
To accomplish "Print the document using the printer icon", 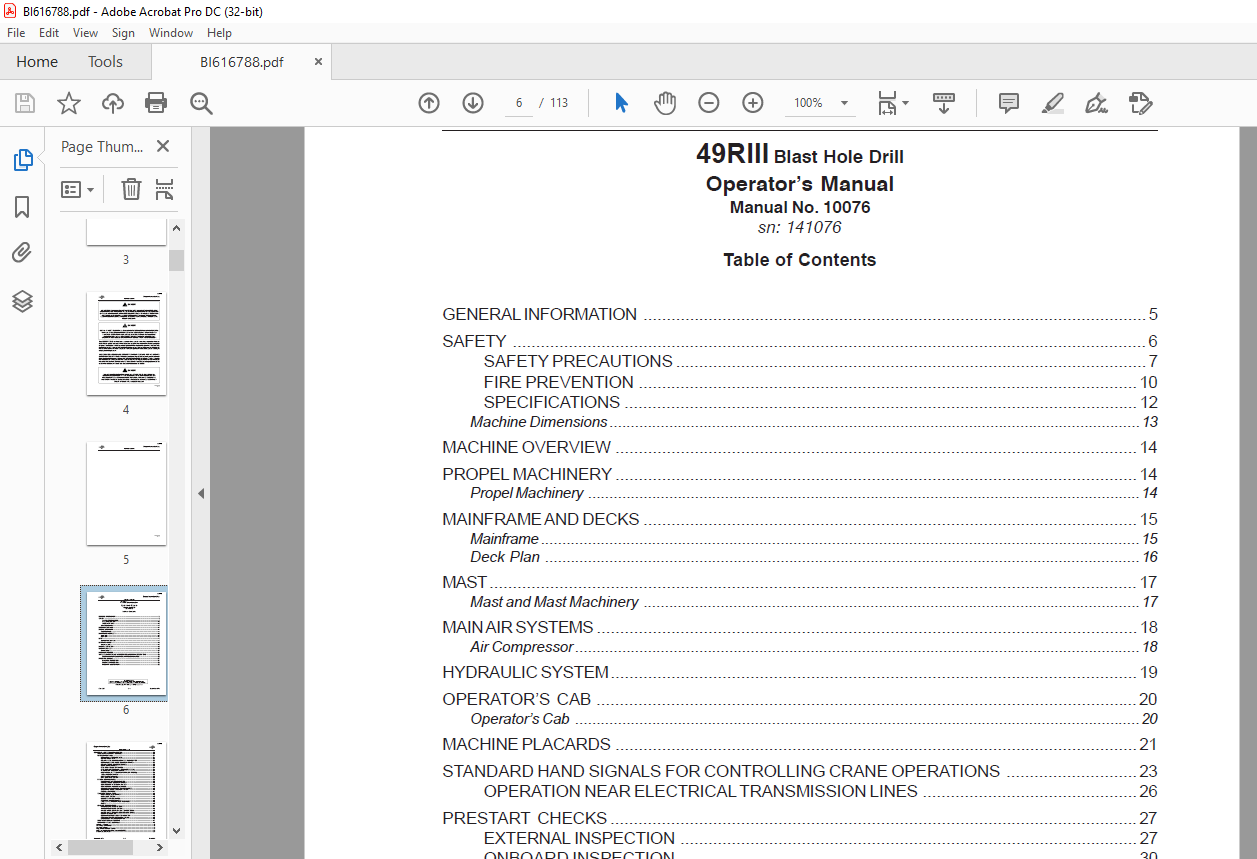I will pos(156,103).
